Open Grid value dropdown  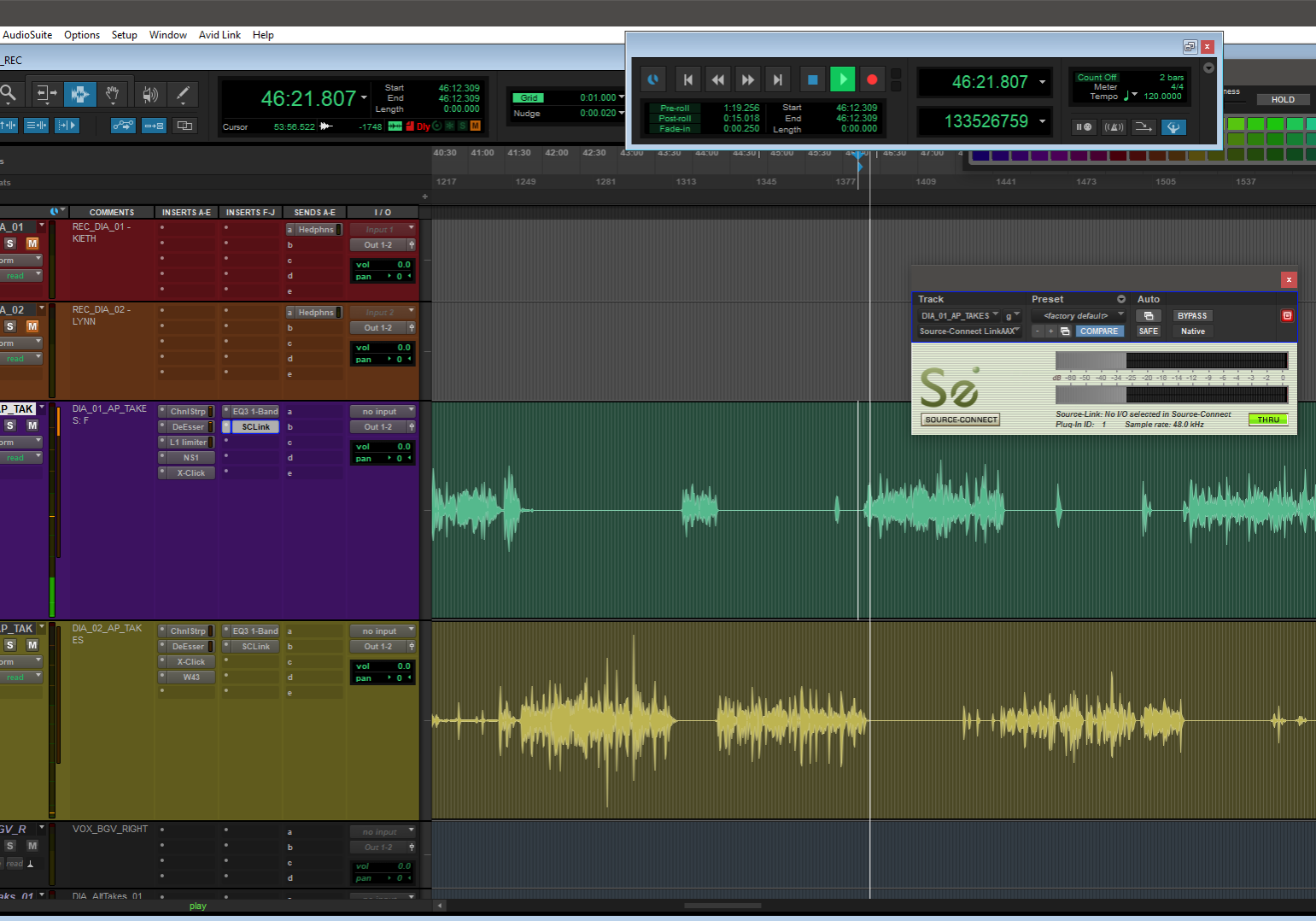click(x=621, y=97)
